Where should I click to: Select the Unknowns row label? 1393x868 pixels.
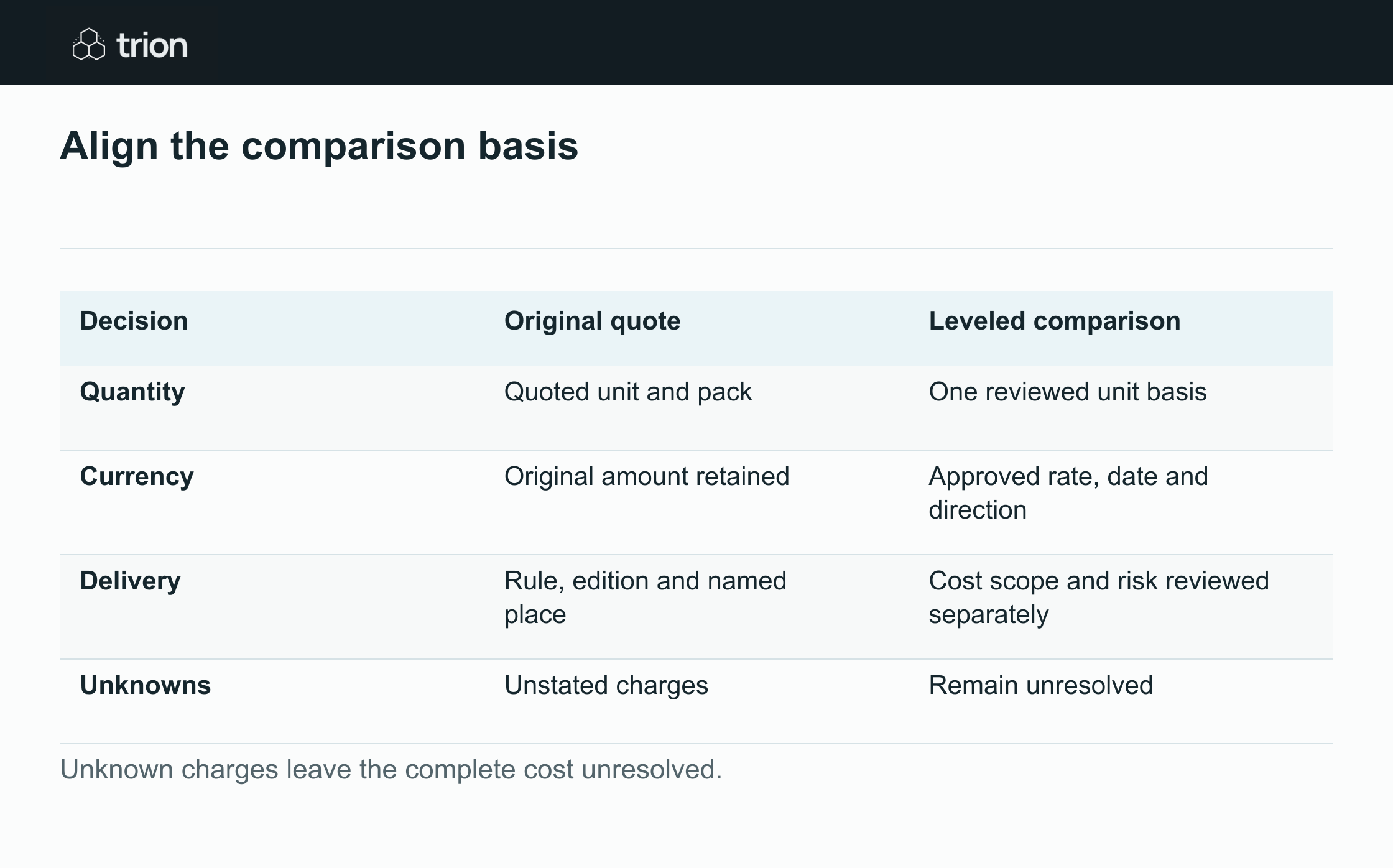point(146,685)
